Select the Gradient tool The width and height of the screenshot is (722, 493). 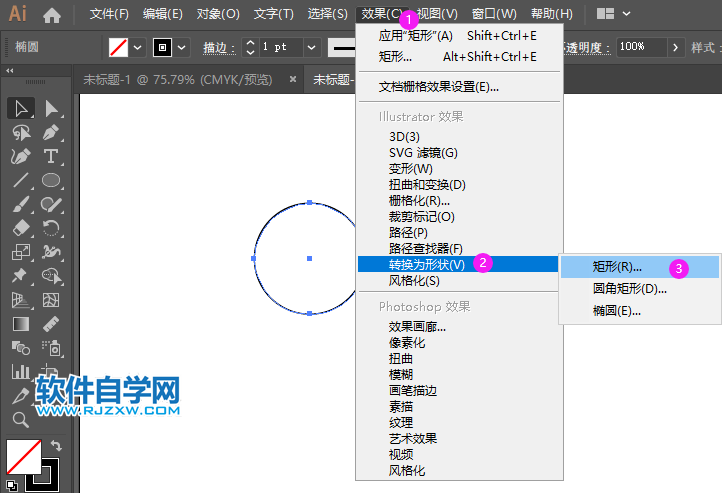(20, 324)
